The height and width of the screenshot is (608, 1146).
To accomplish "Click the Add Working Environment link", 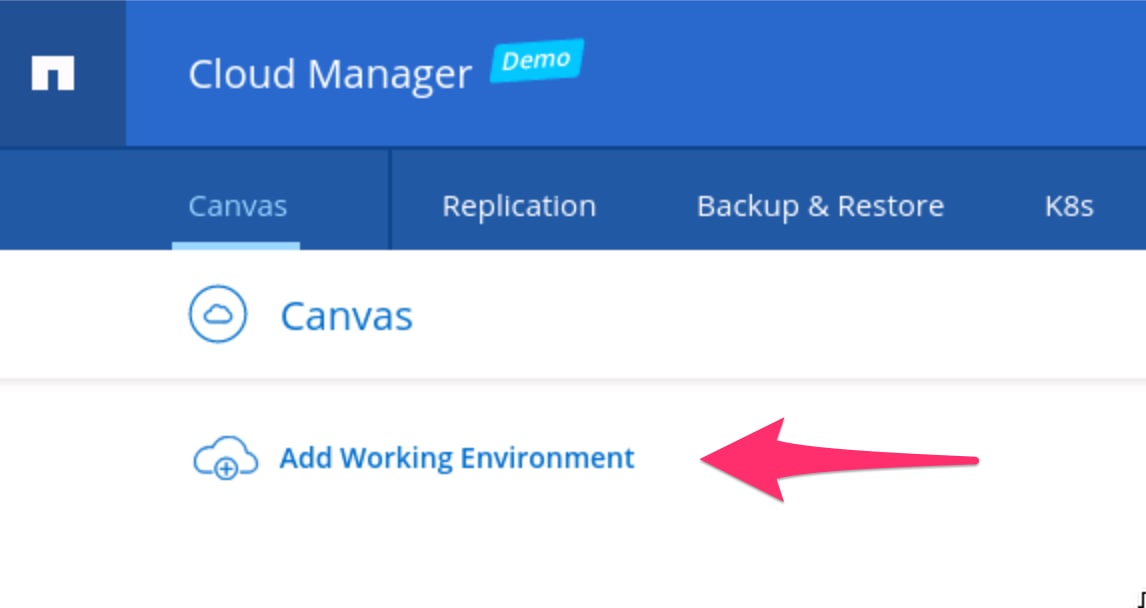I will click(x=456, y=459).
